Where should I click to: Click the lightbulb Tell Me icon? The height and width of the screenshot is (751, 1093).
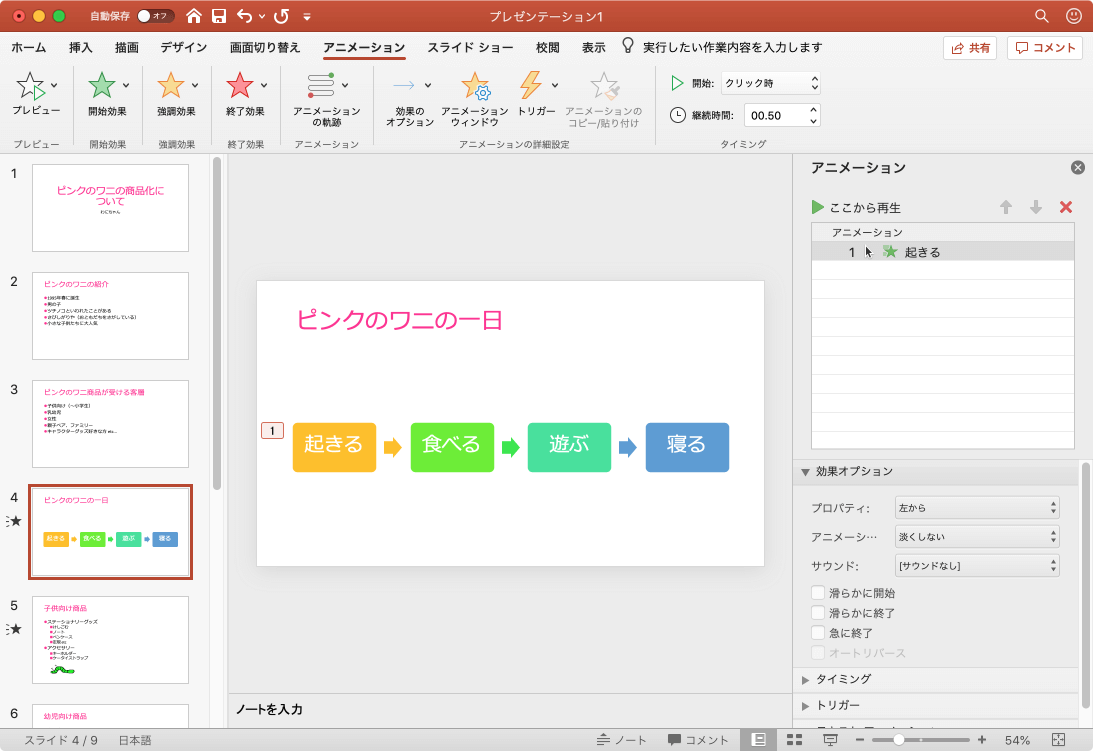pyautogui.click(x=627, y=46)
